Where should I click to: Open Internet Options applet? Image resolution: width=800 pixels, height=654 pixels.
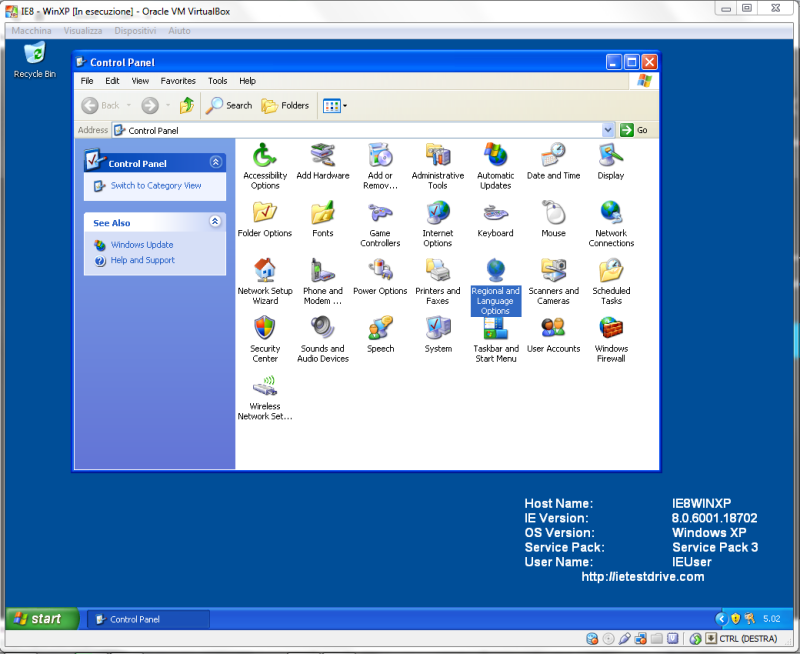[438, 223]
